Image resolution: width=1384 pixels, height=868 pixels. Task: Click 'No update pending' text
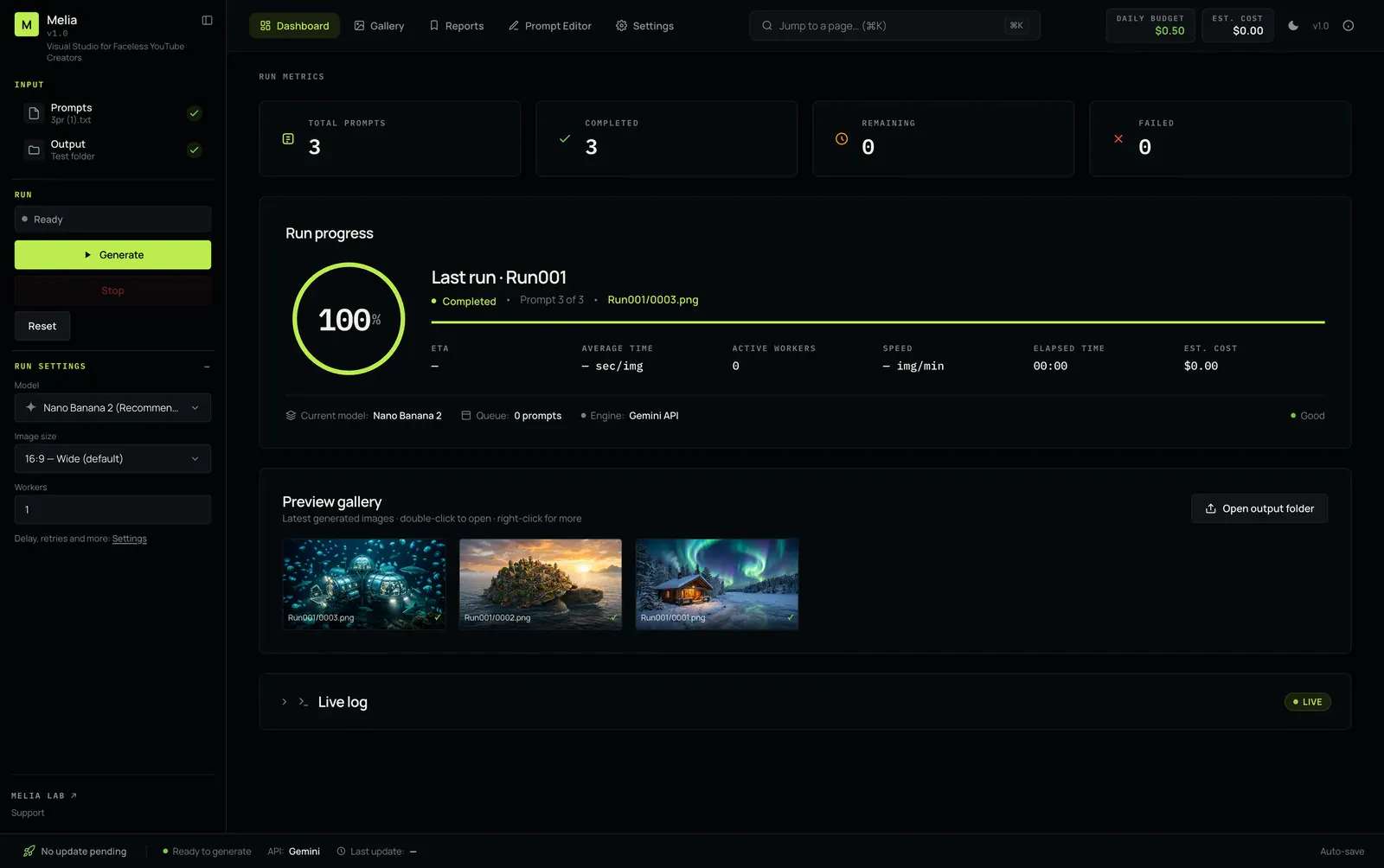84,852
